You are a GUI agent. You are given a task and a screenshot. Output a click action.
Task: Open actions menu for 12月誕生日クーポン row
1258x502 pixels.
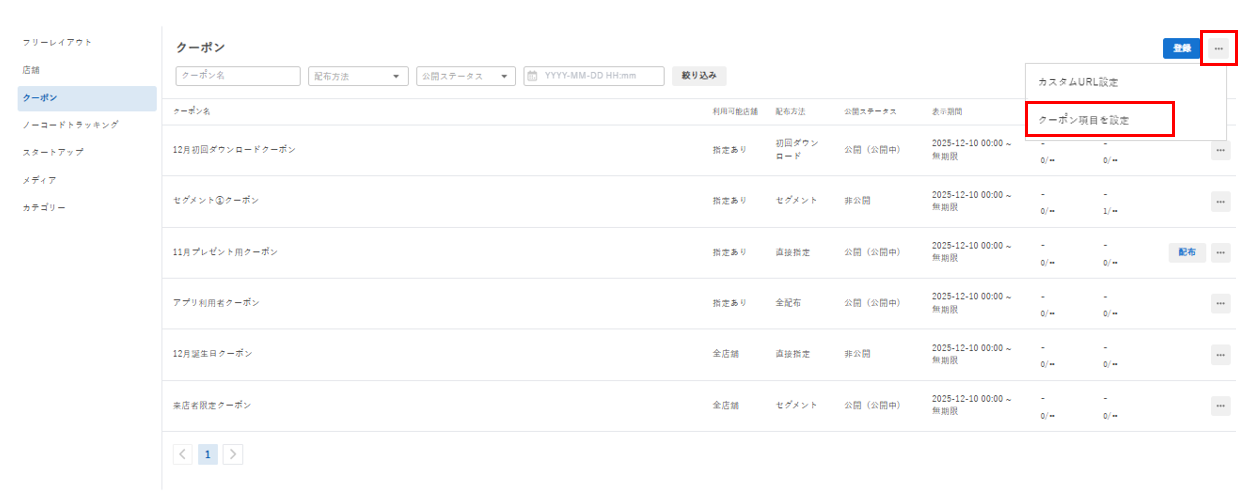pos(1220,355)
